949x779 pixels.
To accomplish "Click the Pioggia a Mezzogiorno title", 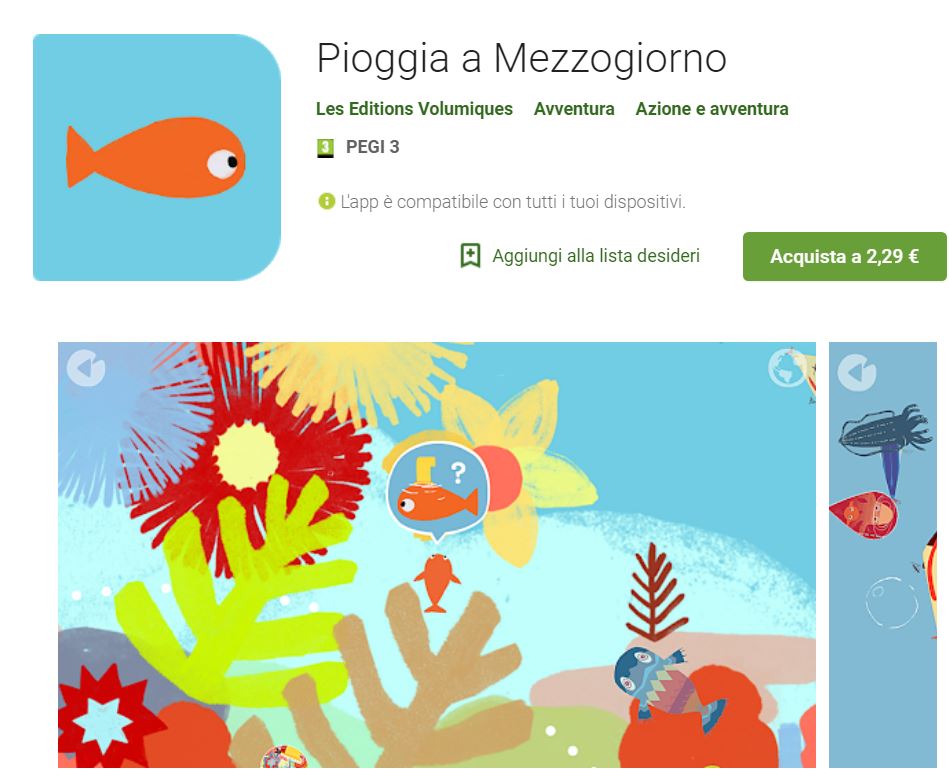I will point(521,59).
